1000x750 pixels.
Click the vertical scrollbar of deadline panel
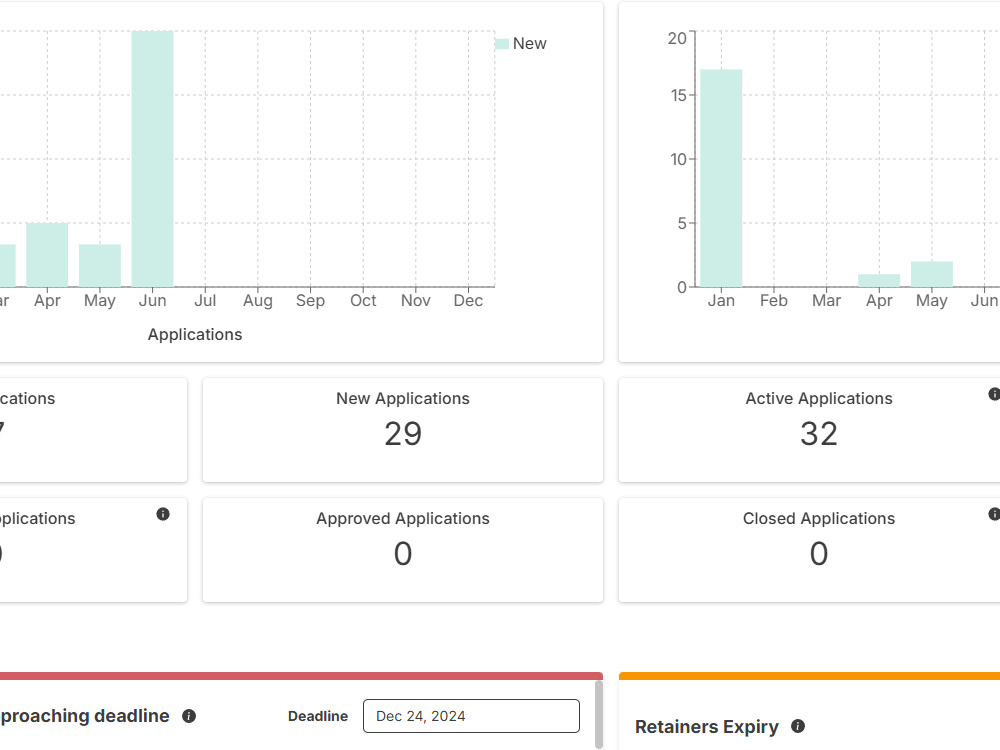click(599, 714)
